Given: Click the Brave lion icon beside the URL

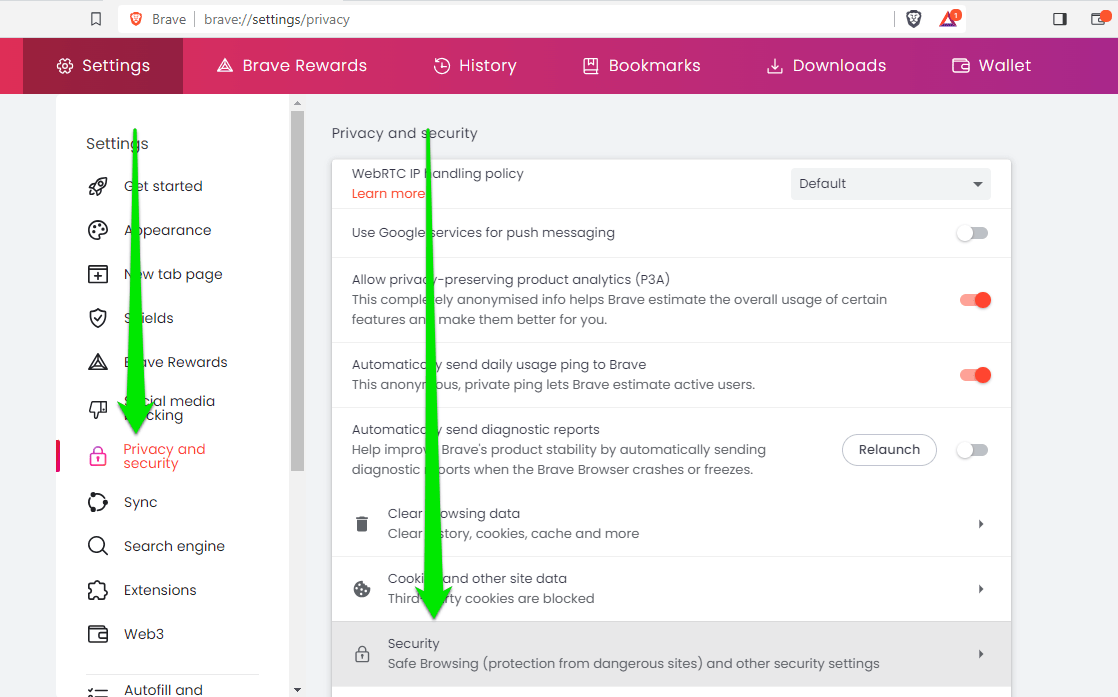Looking at the screenshot, I should click(135, 19).
